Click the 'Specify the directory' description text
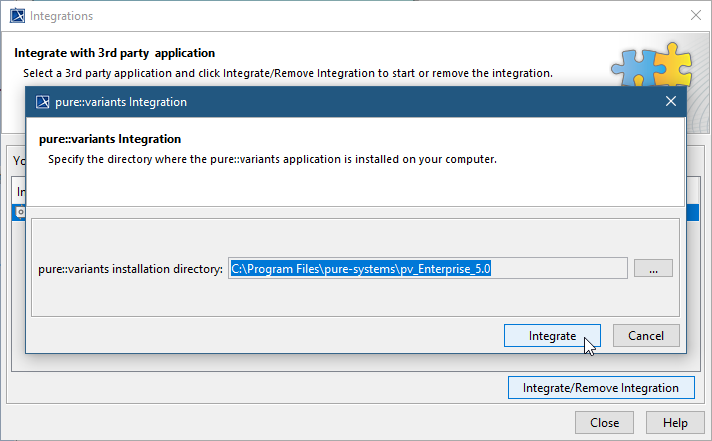This screenshot has height=441, width=712. click(272, 158)
